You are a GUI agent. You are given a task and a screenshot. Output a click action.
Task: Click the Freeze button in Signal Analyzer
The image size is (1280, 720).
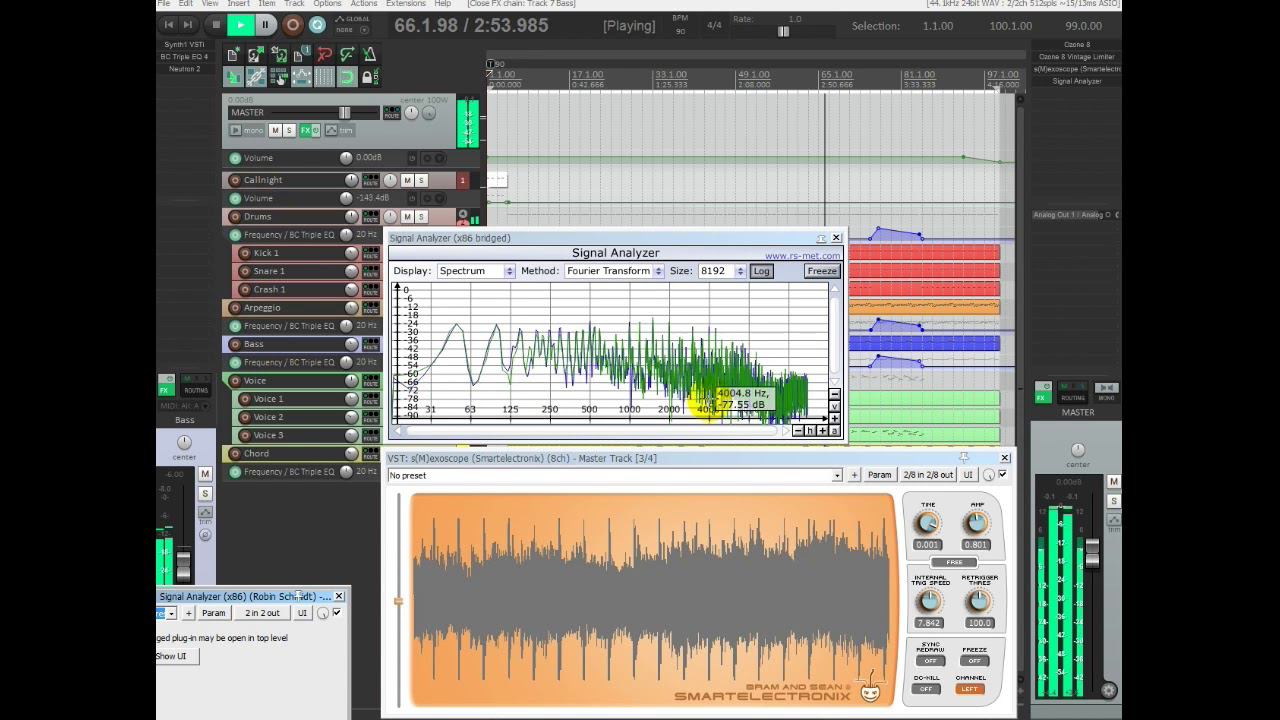(x=822, y=271)
